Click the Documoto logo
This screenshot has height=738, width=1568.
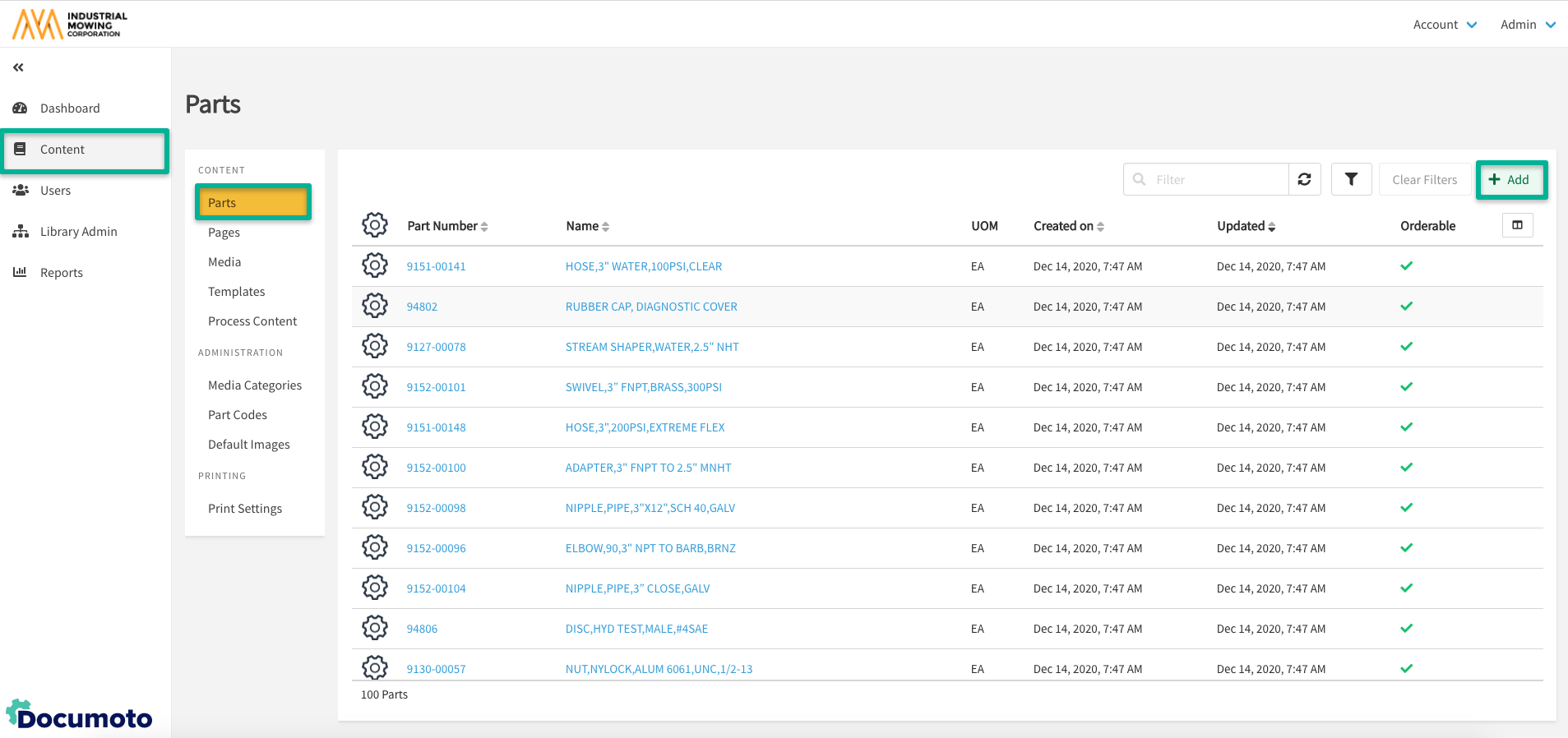coord(80,715)
